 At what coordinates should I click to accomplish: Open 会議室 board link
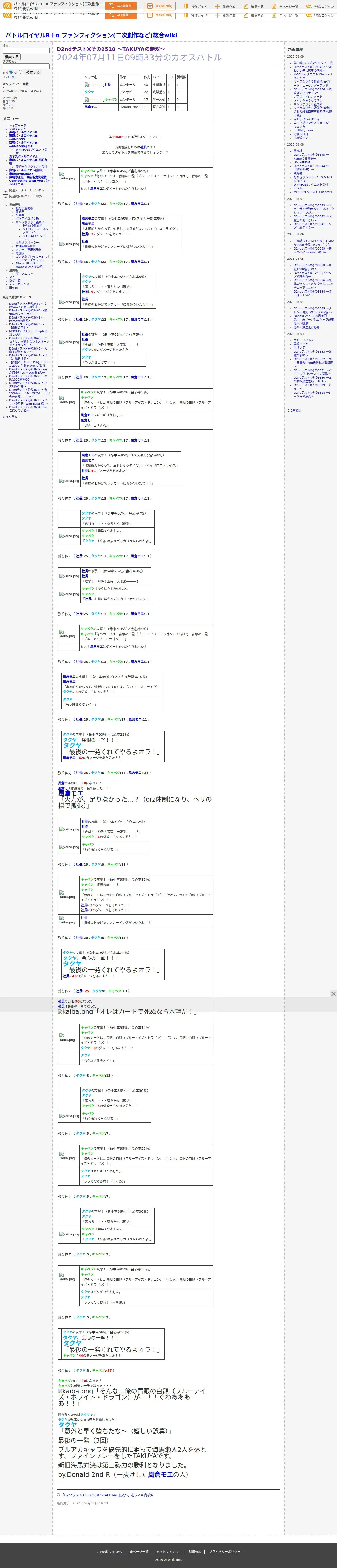coord(20,215)
